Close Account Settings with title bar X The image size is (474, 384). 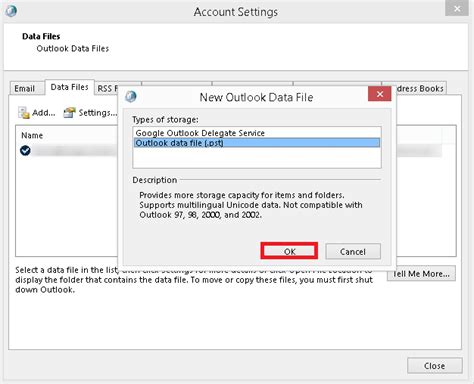click(457, 8)
